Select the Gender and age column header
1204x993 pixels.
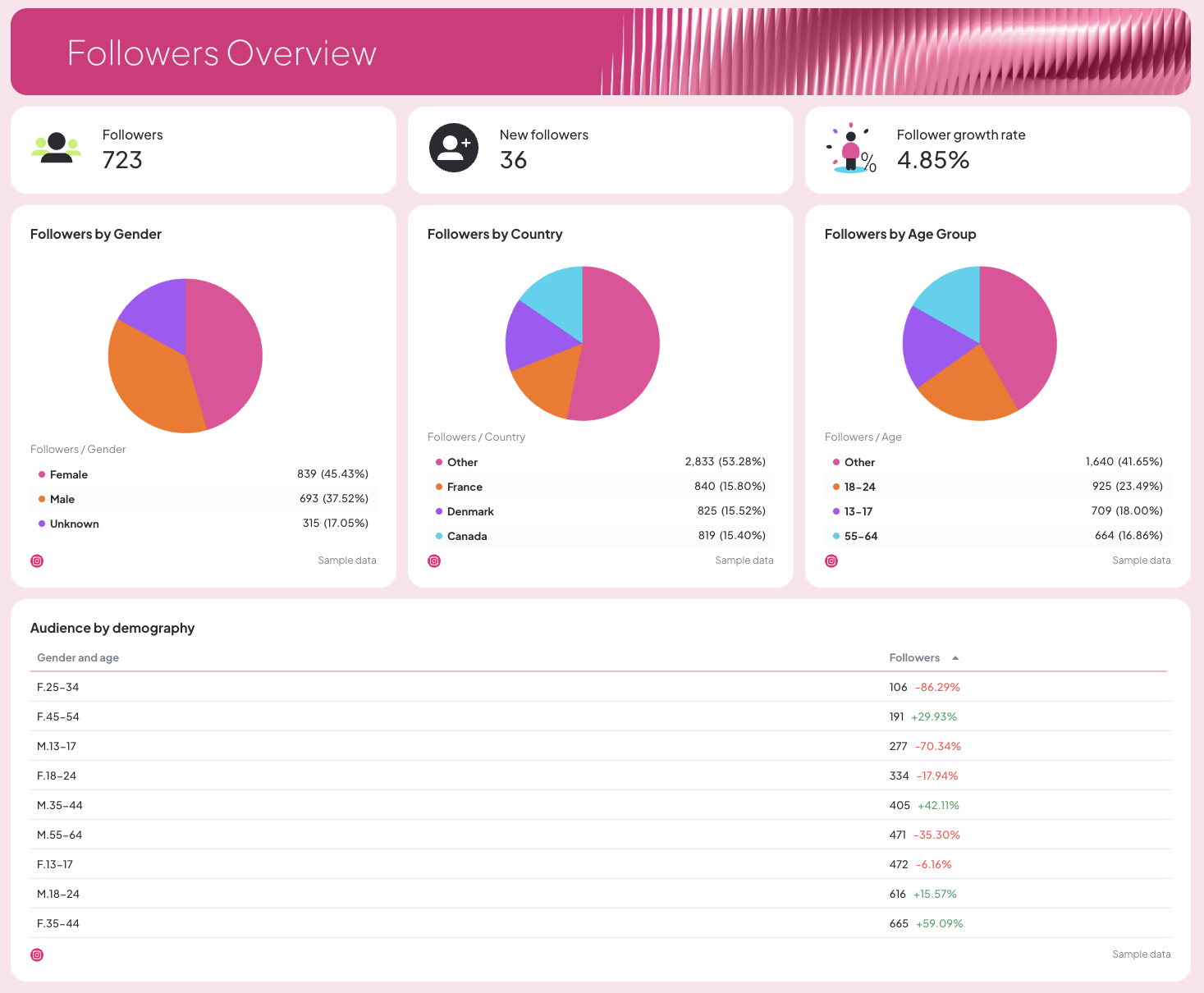click(x=77, y=657)
